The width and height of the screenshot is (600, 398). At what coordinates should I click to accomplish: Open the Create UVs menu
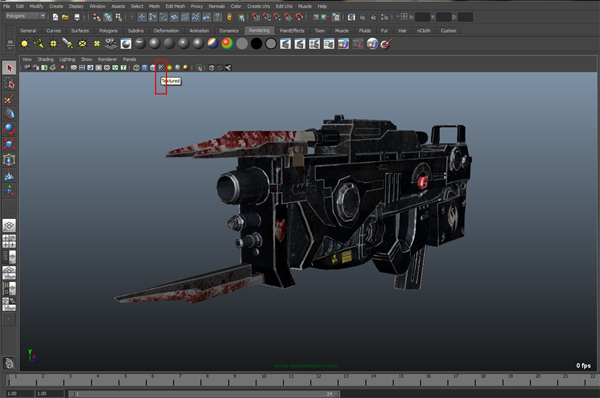pyautogui.click(x=258, y=6)
